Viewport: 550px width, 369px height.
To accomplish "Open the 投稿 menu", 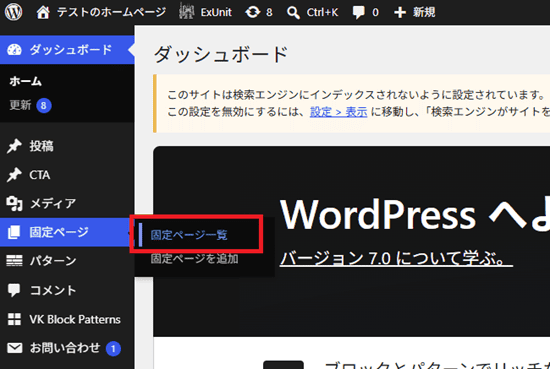I will [41, 146].
